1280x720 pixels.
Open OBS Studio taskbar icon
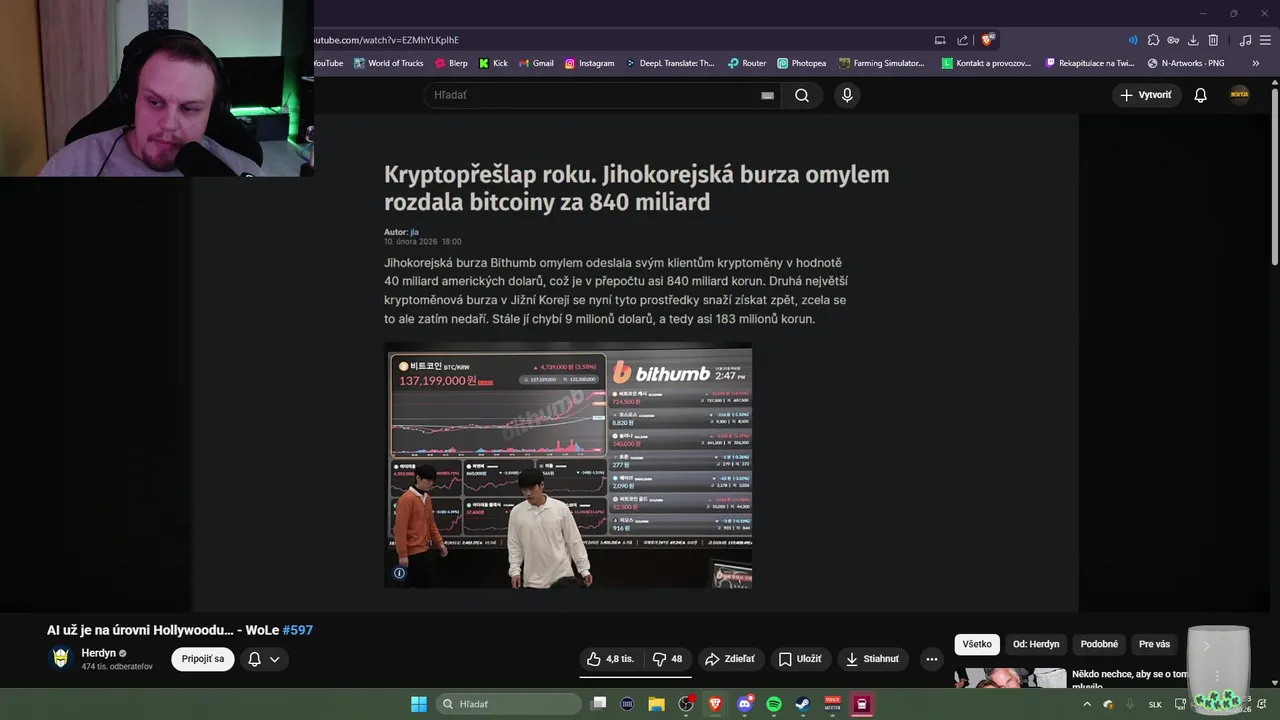[685, 704]
